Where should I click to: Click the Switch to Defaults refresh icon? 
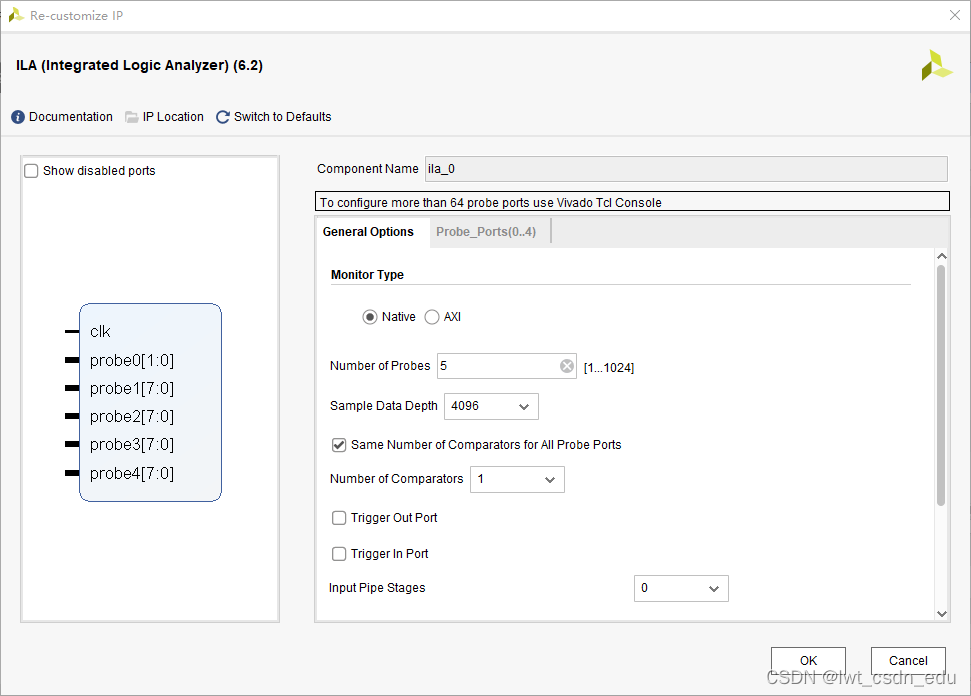tap(223, 117)
